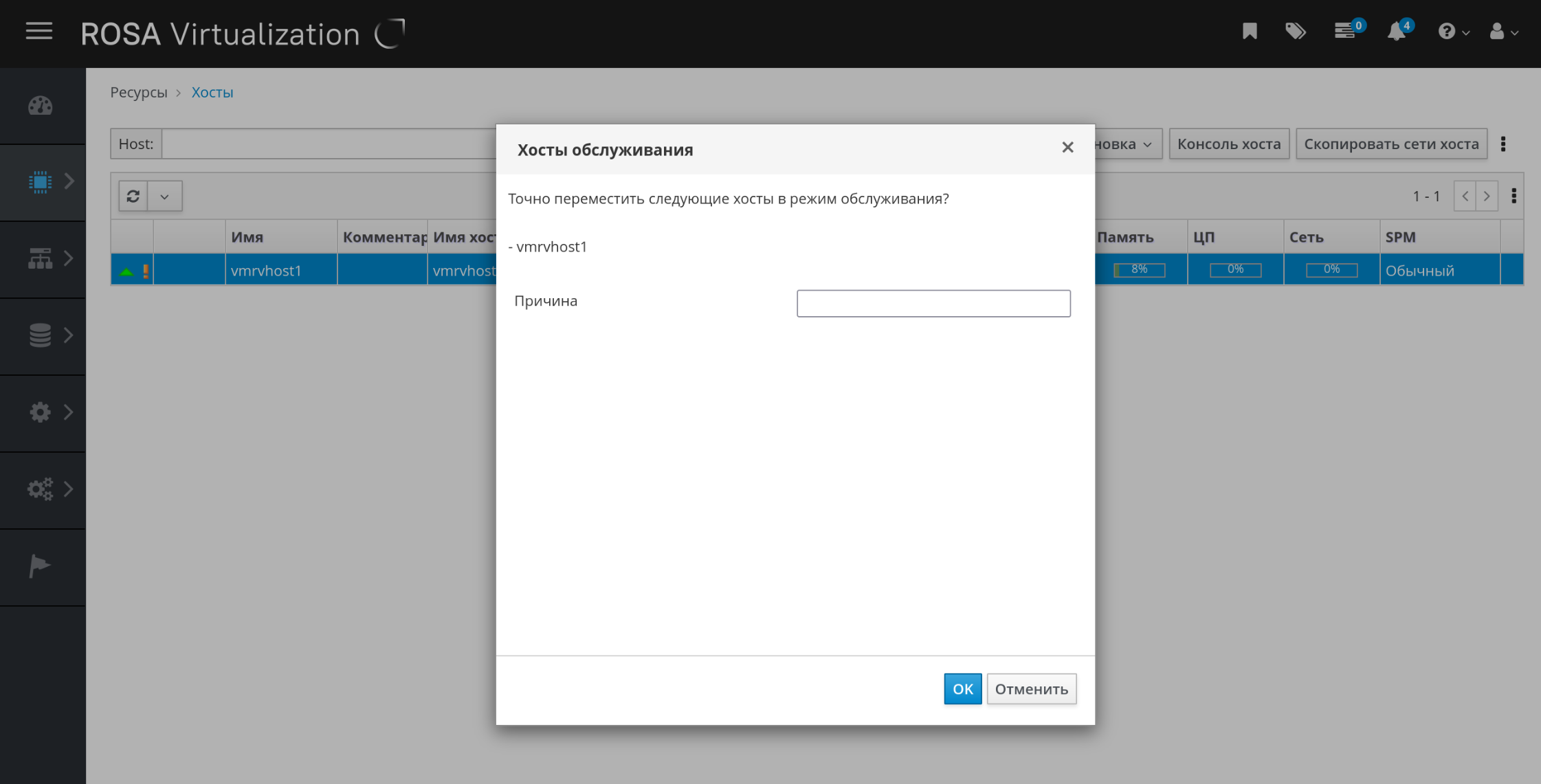Open the tags icon in header

tap(1296, 32)
